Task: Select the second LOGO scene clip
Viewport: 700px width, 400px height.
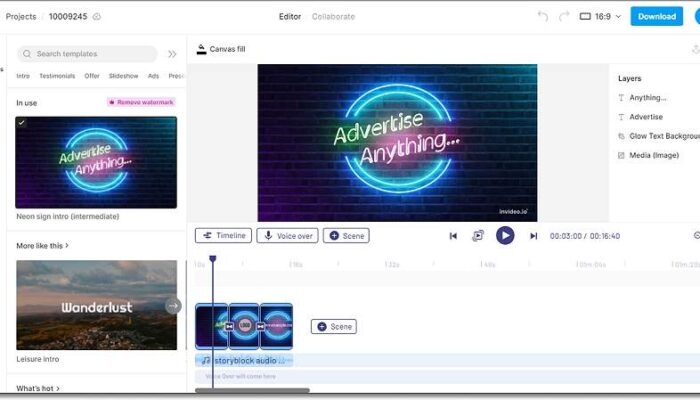Action: tap(244, 326)
